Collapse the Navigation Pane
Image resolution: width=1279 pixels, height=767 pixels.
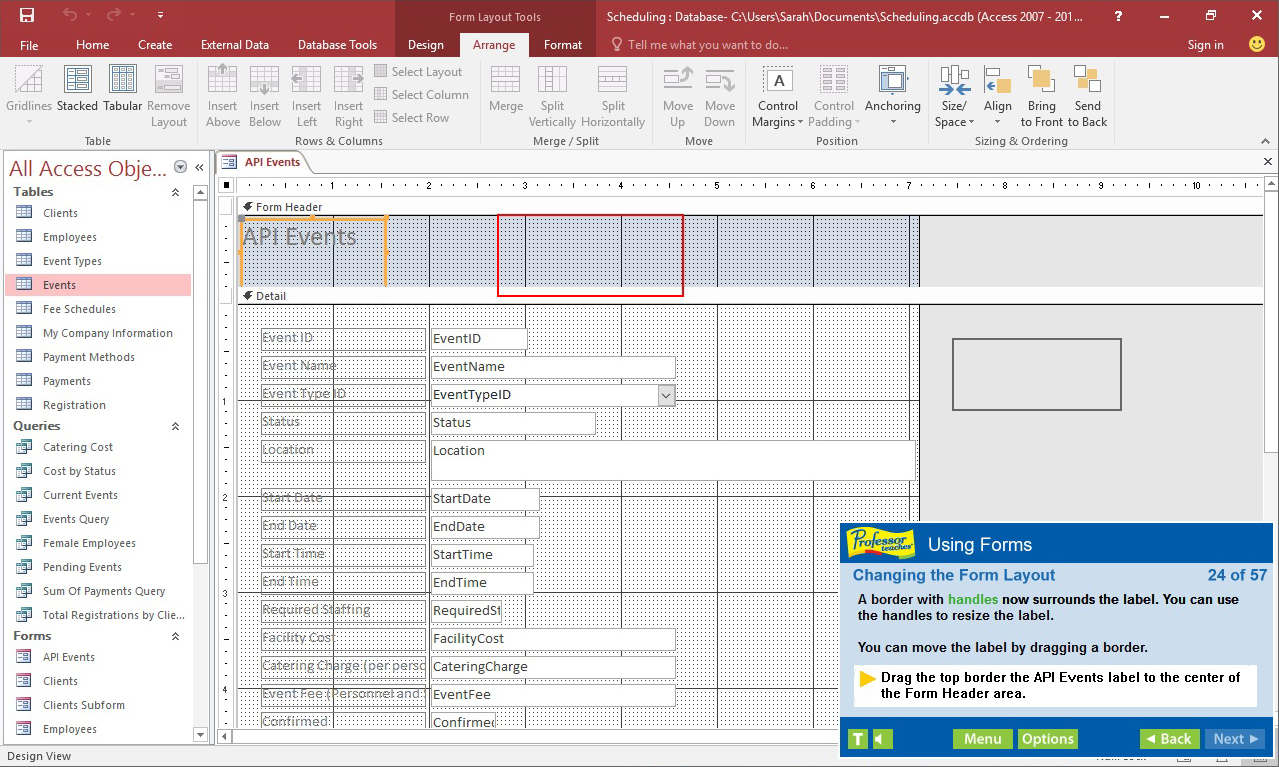[198, 168]
